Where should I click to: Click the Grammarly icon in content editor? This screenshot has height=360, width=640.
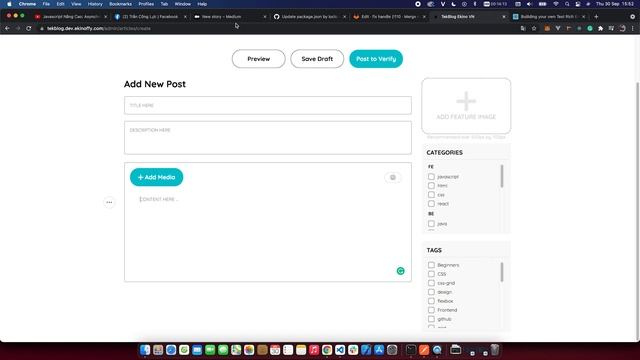tap(400, 271)
